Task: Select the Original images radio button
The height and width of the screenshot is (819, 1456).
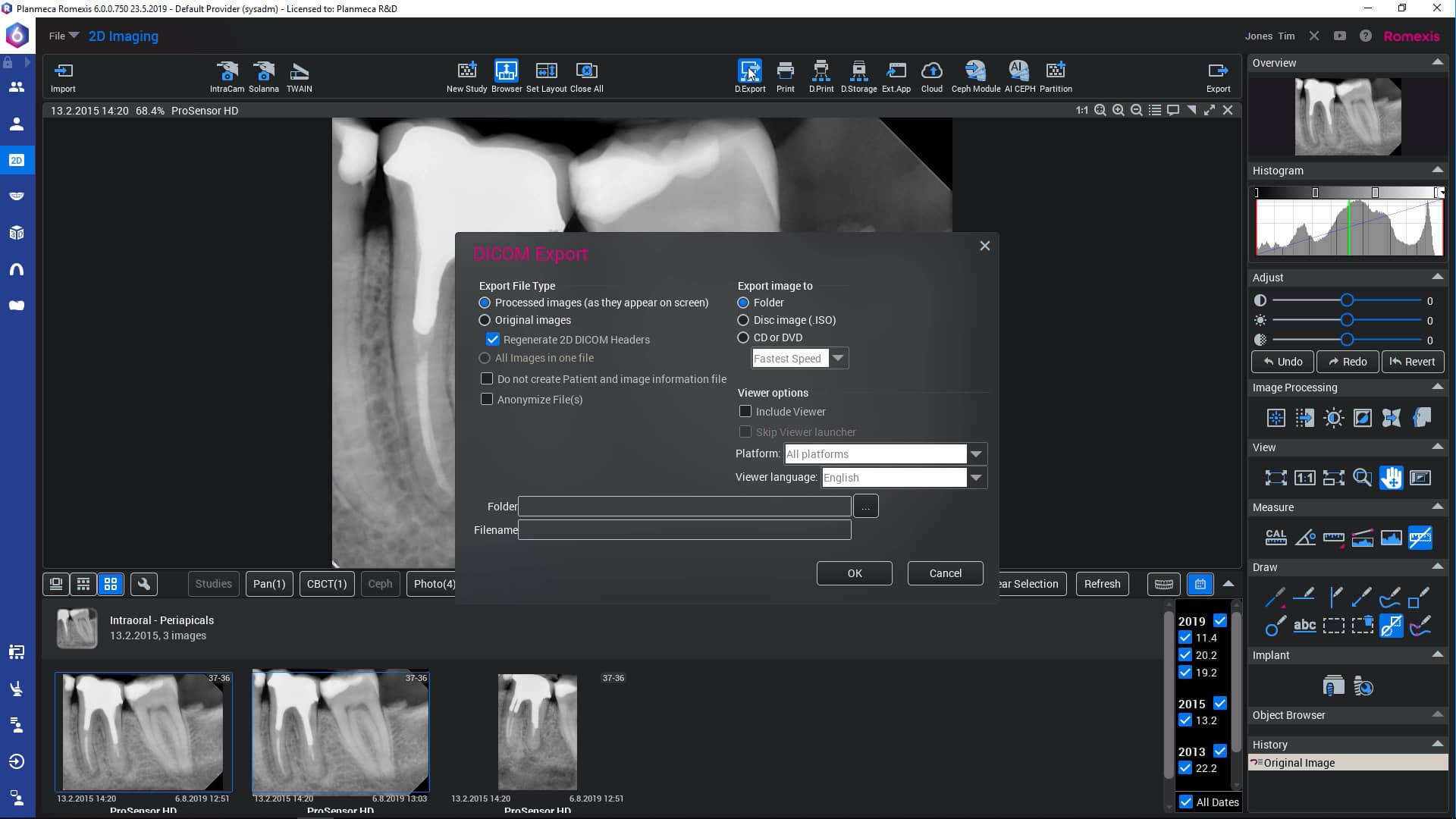Action: coord(485,320)
